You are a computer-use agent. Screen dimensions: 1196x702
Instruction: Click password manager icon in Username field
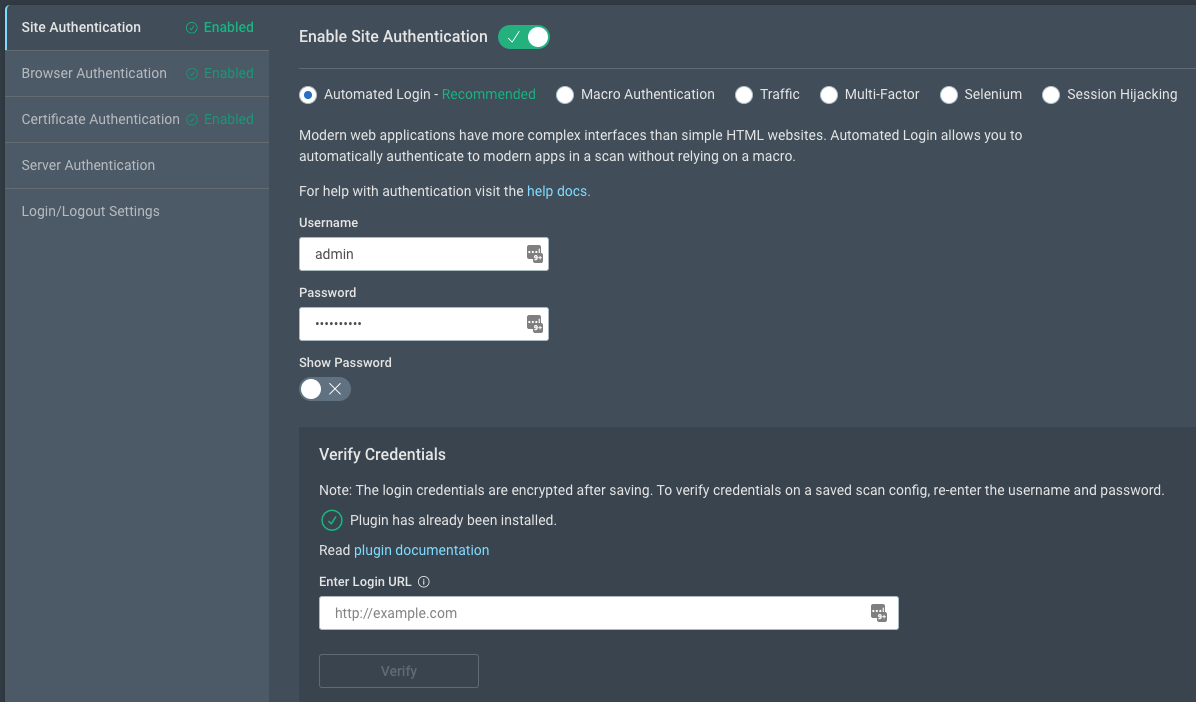pos(535,254)
